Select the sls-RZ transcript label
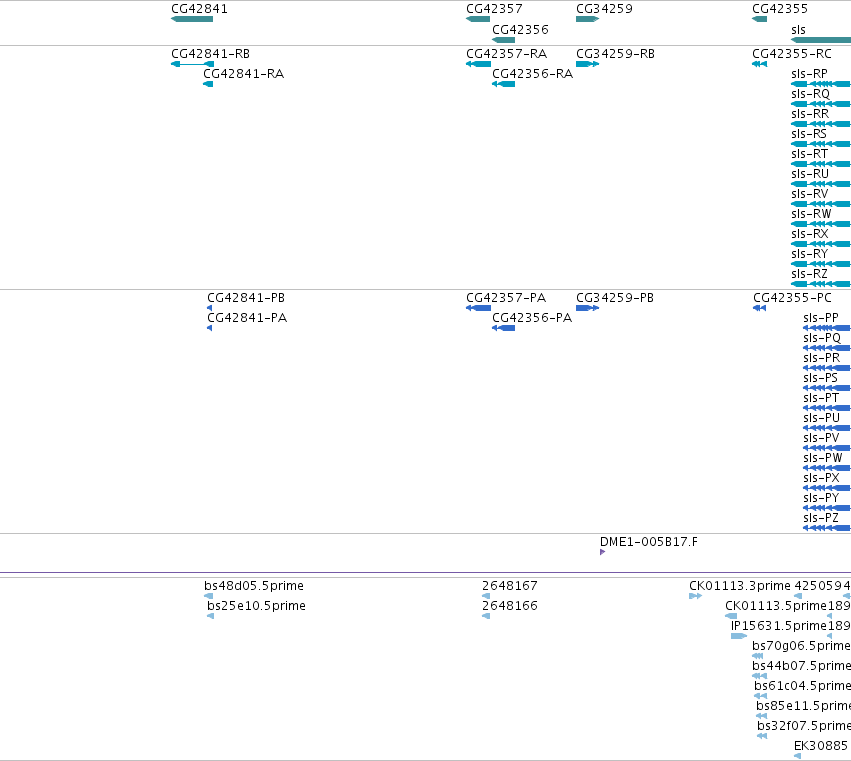Screen dimensions: 851x761 click(x=809, y=274)
